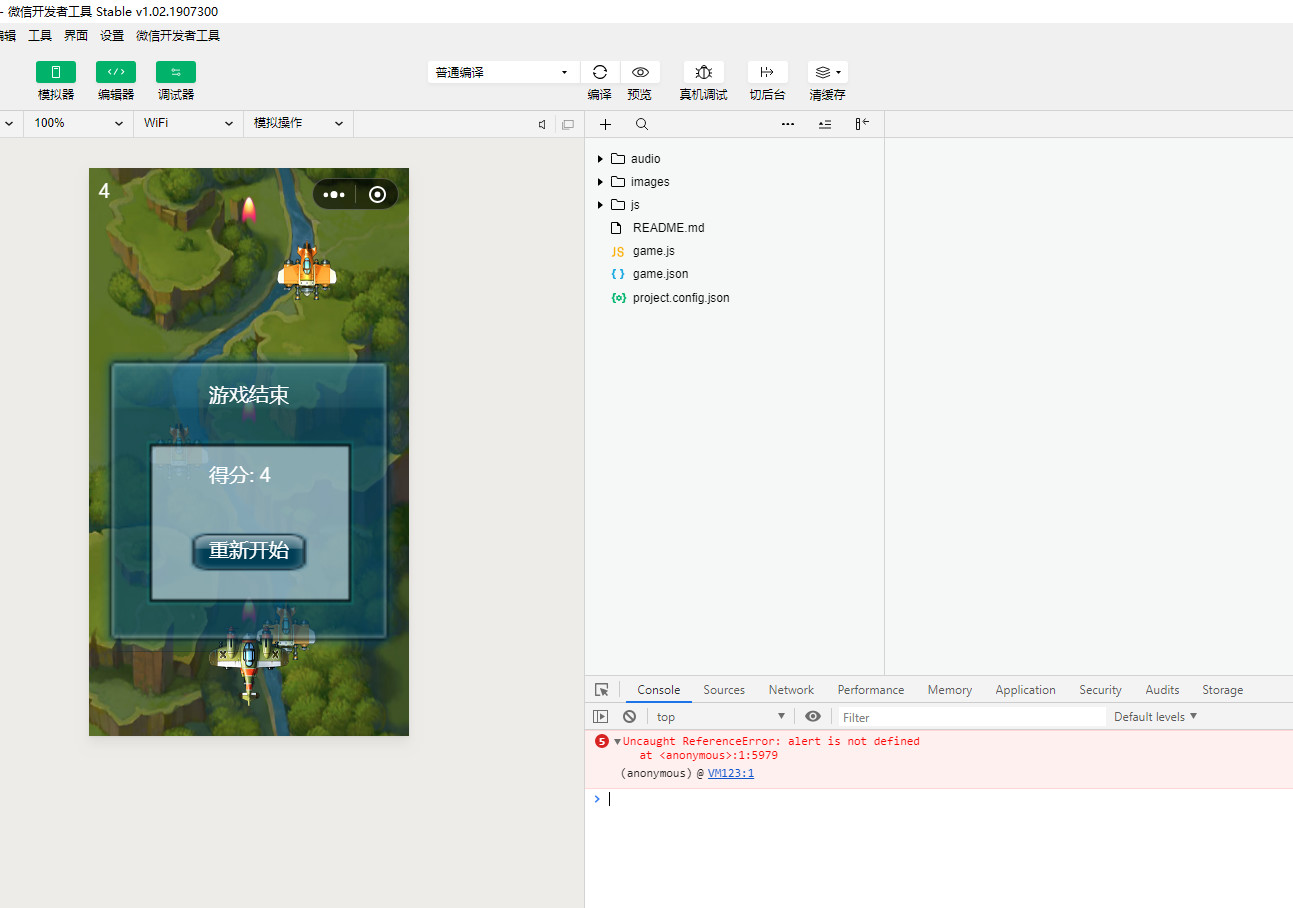The width and height of the screenshot is (1293, 908).
Task: Open the VM123:1 source link
Action: (x=731, y=773)
